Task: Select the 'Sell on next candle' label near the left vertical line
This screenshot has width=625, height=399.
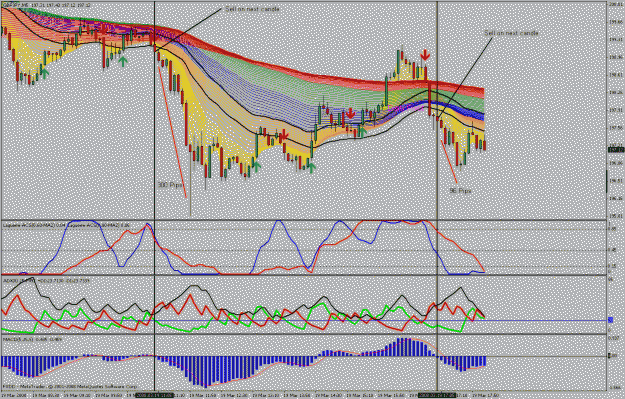Action: (252, 9)
